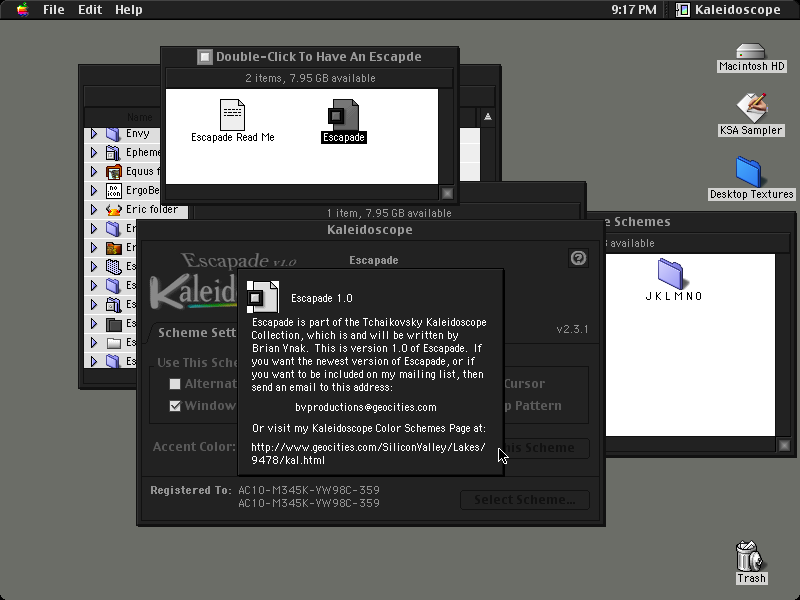Expand the grid mesh icon row's triangle
The width and height of the screenshot is (800, 600).
[x=94, y=267]
